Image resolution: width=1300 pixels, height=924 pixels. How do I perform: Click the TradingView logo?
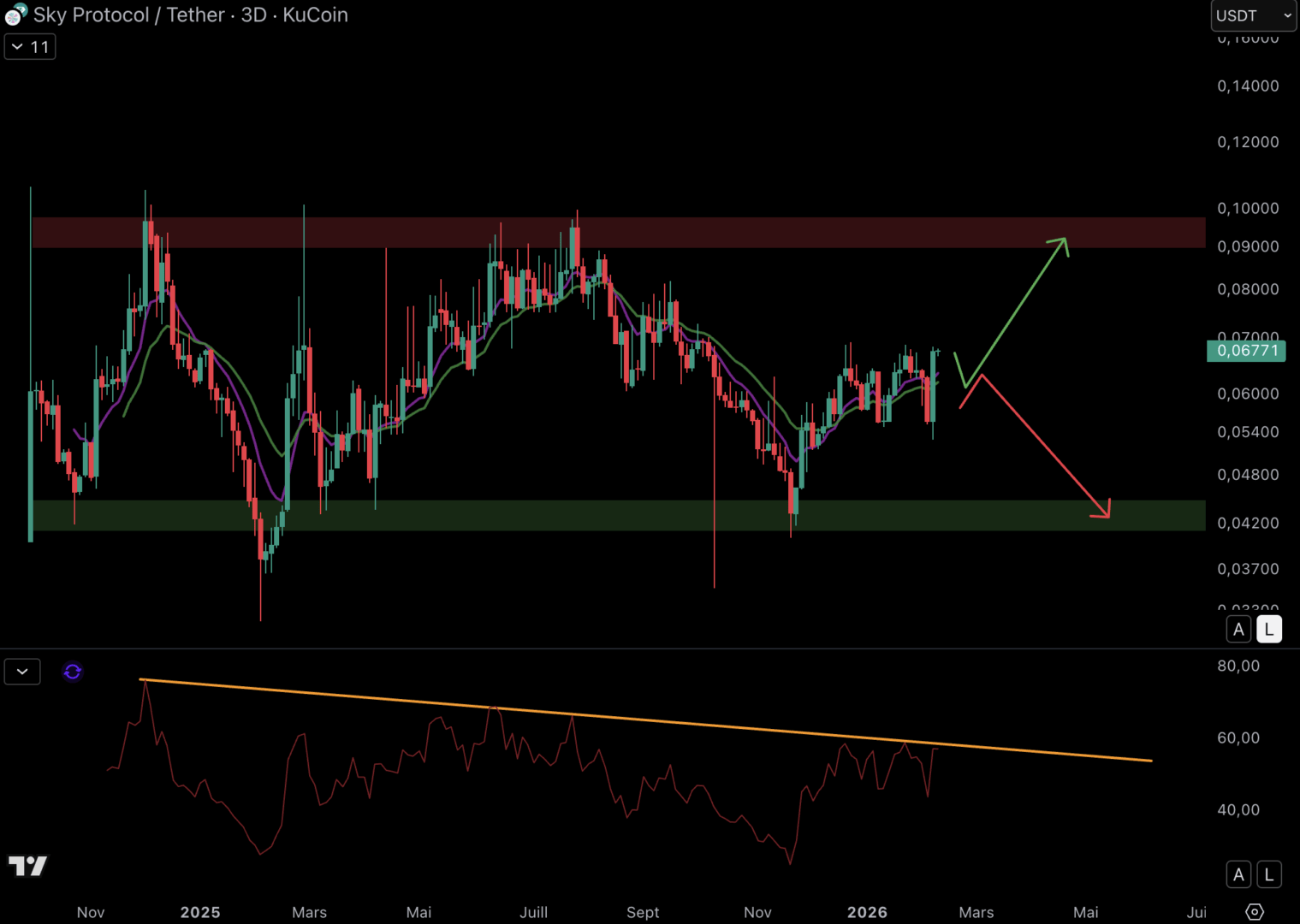pyautogui.click(x=27, y=866)
